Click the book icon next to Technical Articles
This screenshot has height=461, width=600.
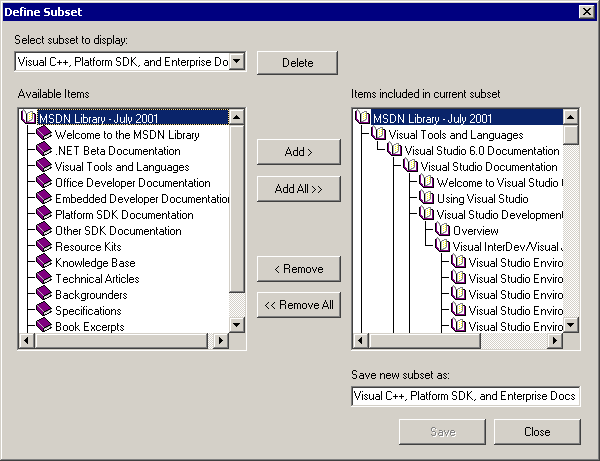coord(43,279)
